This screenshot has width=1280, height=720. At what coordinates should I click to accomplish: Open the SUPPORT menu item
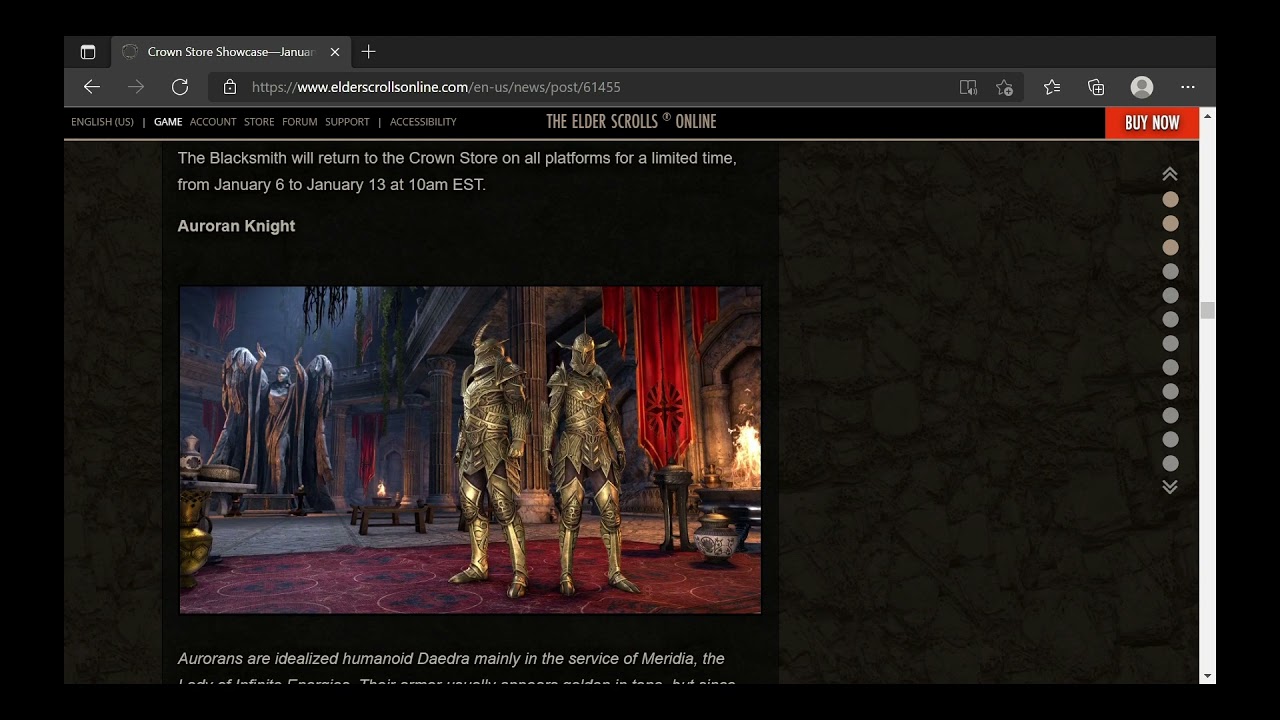click(347, 122)
